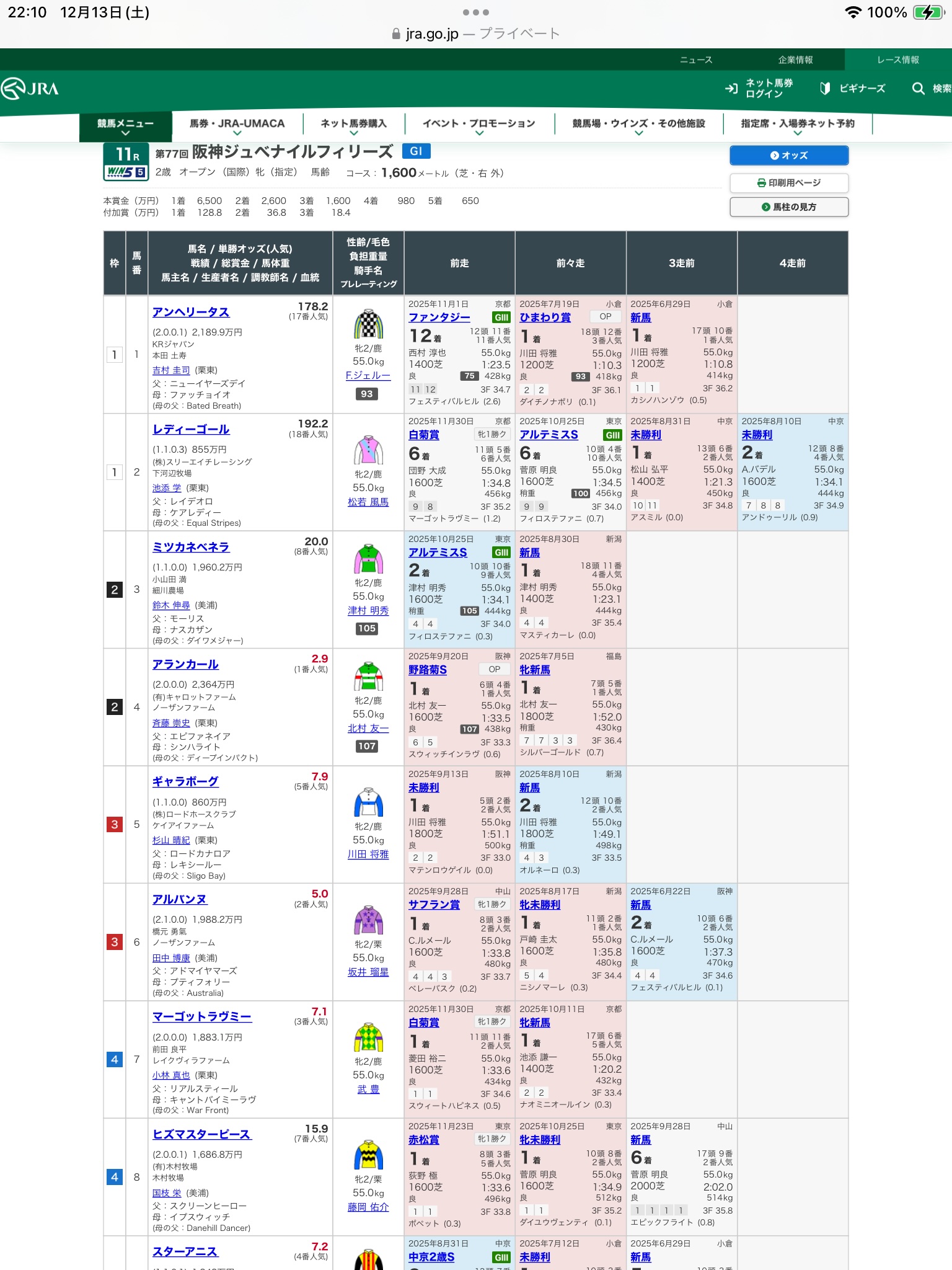The width and height of the screenshot is (952, 1270).
Task: Open the 野路菊S race result link
Action: tap(428, 670)
